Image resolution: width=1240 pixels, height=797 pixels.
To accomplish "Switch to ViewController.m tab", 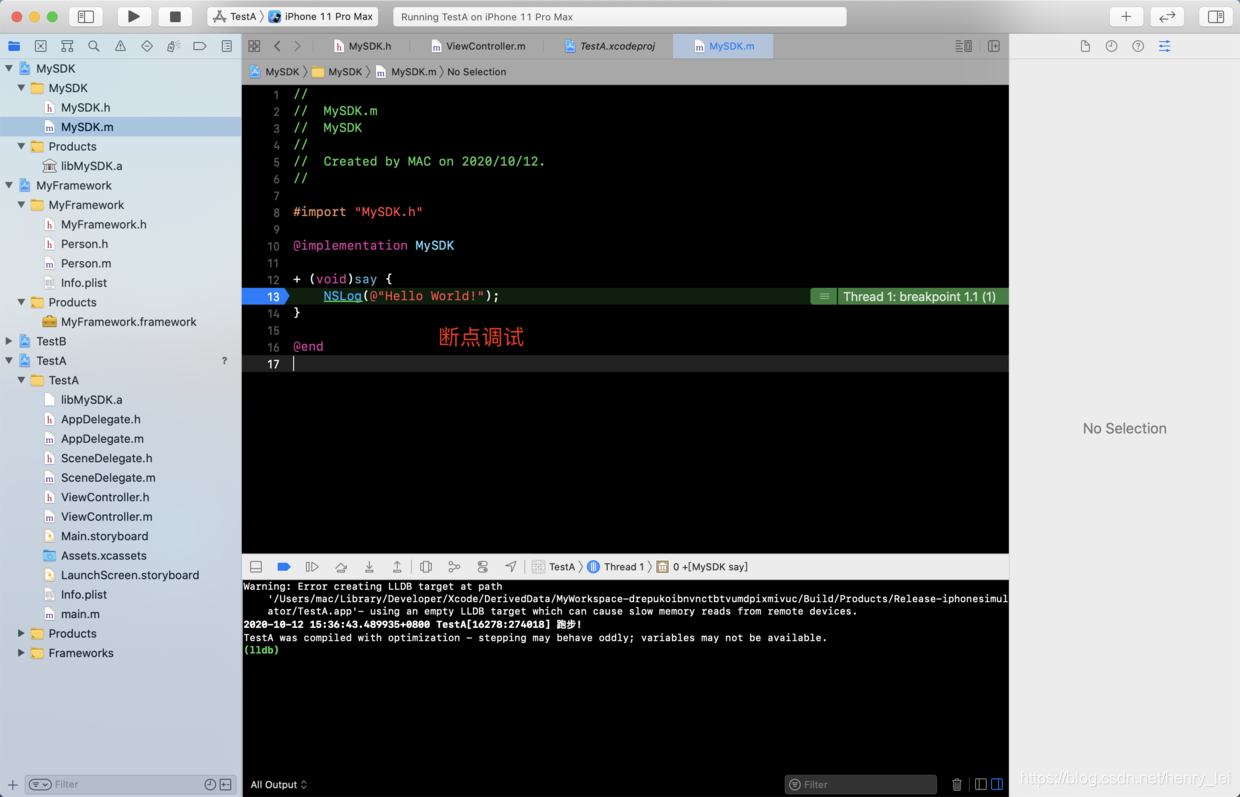I will (x=478, y=46).
